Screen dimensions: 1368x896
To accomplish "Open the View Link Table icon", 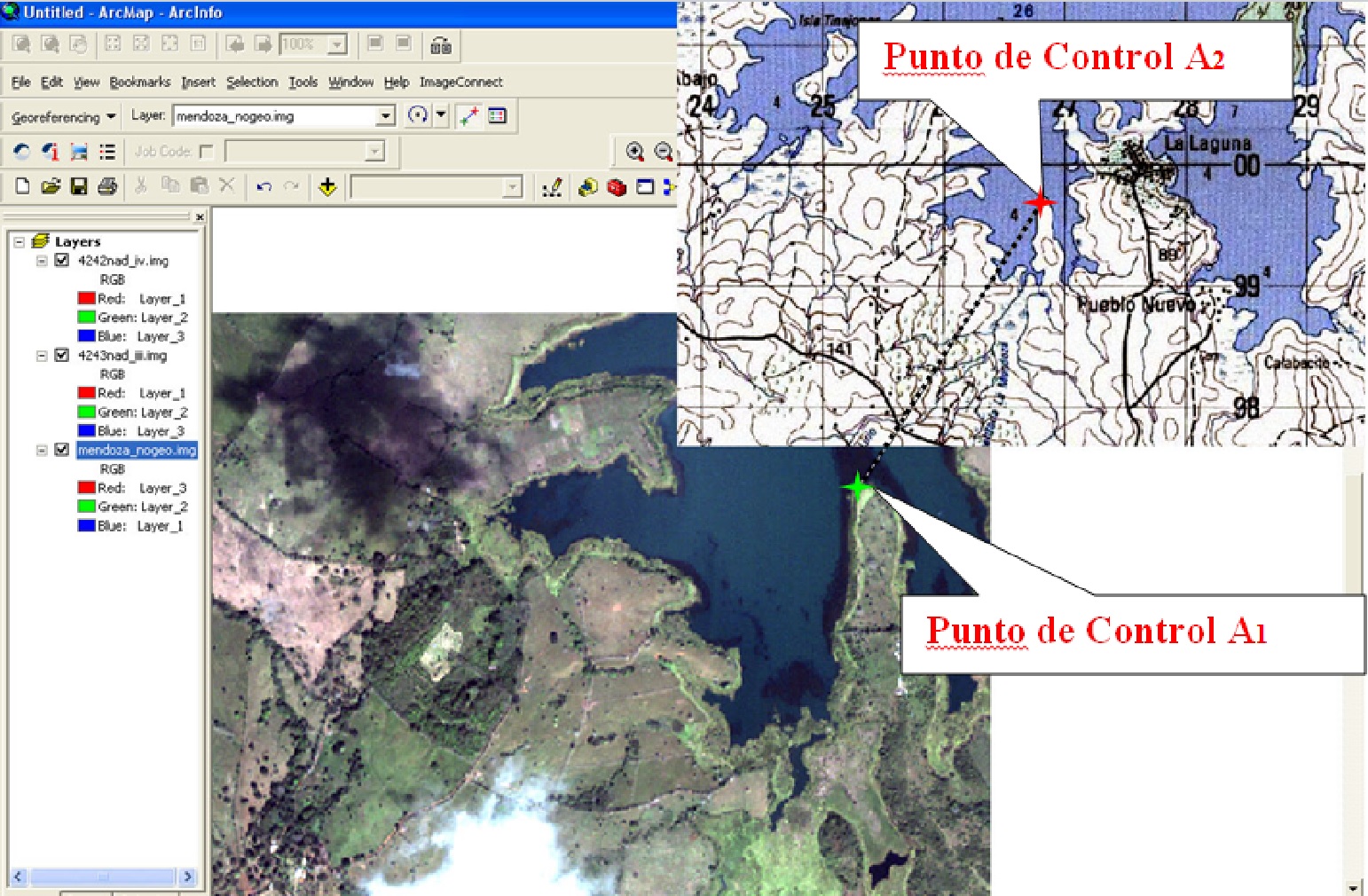I will [497, 115].
